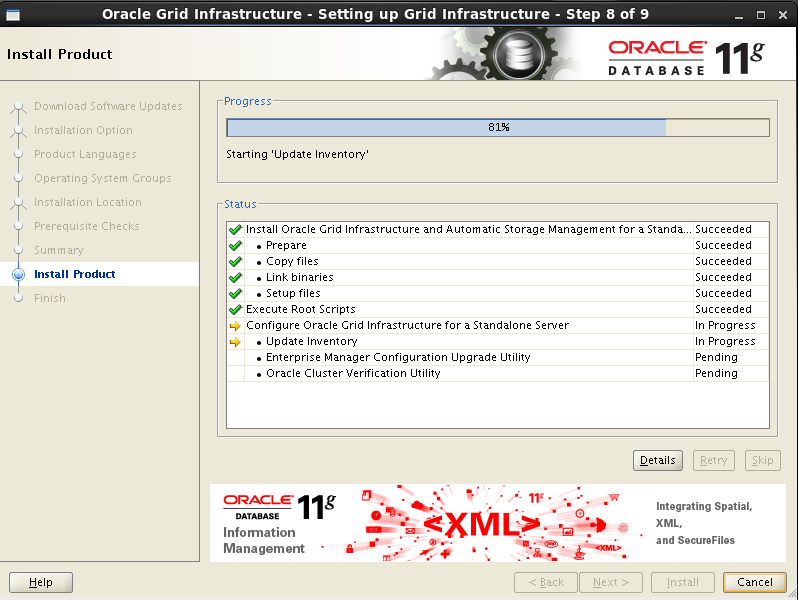The height and width of the screenshot is (600, 798).
Task: Click 'Execute Root Scripts' row text
Action: pos(301,309)
